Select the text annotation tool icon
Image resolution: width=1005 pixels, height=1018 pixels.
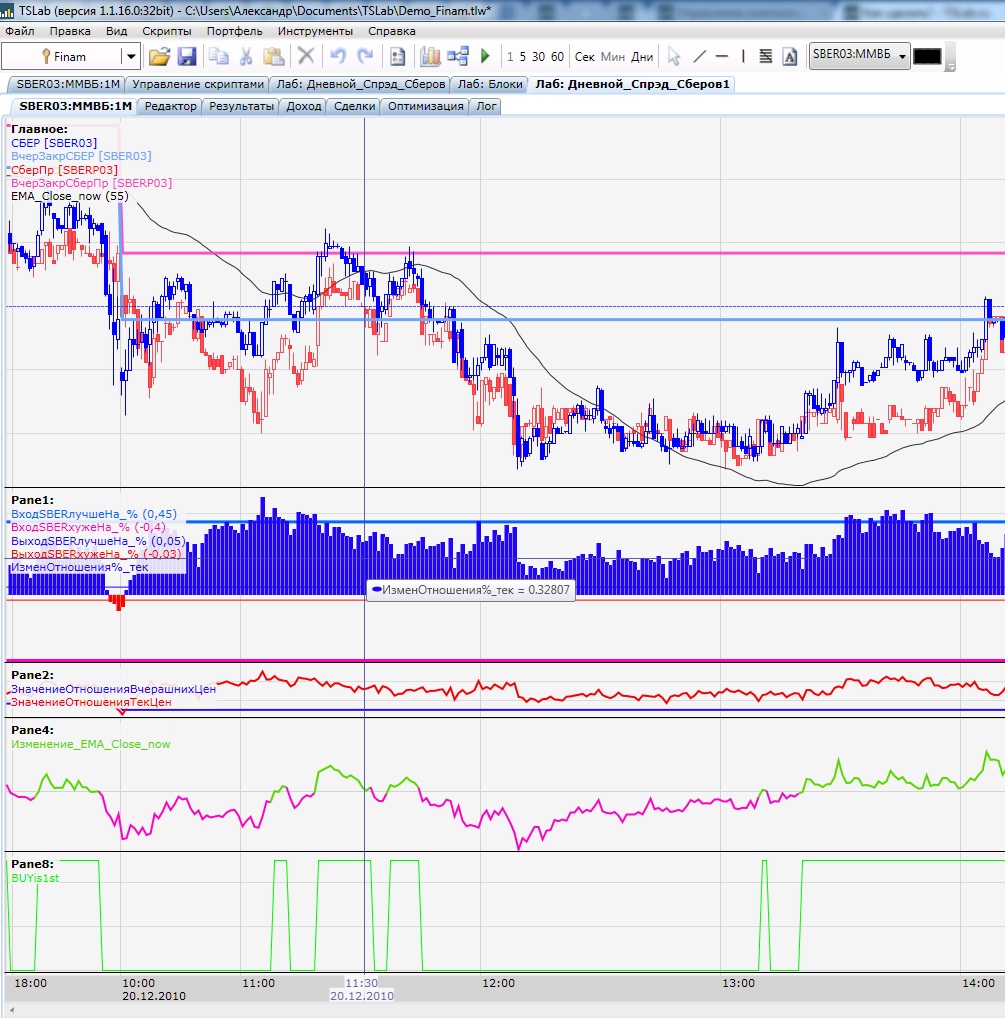click(789, 57)
